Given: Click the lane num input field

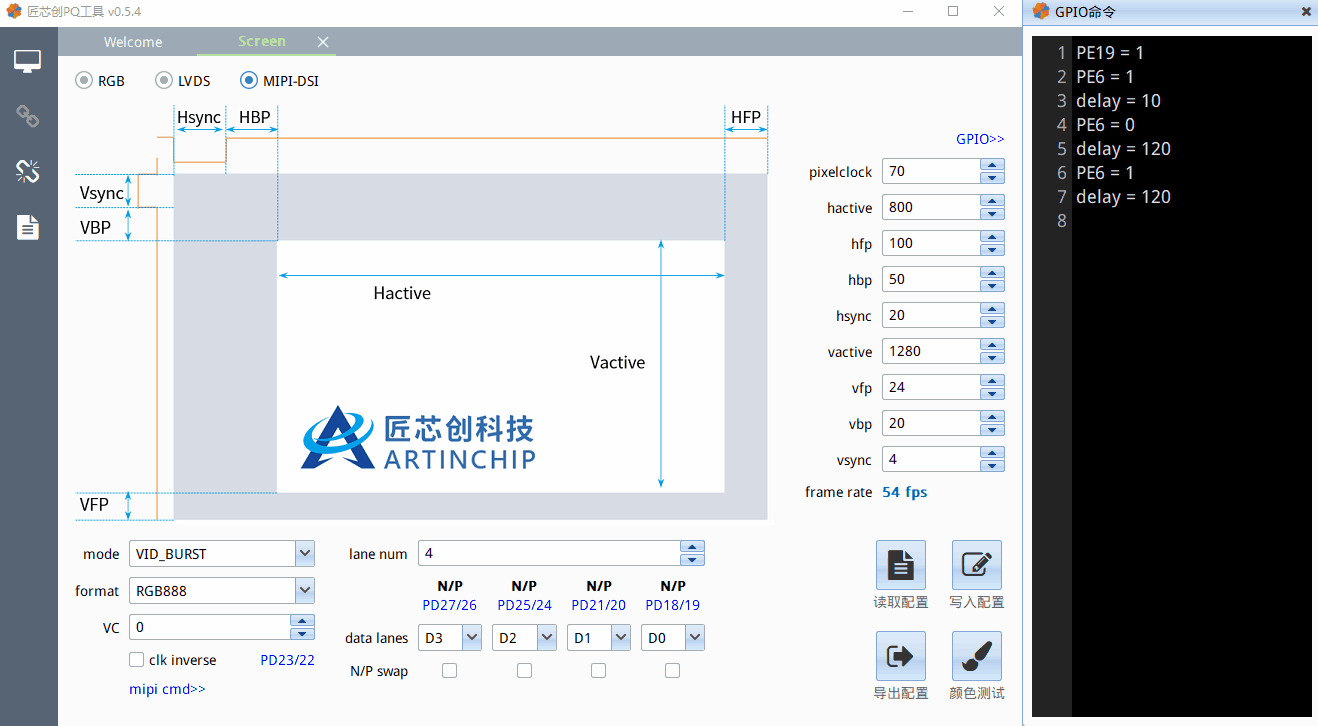Looking at the screenshot, I should 549,553.
